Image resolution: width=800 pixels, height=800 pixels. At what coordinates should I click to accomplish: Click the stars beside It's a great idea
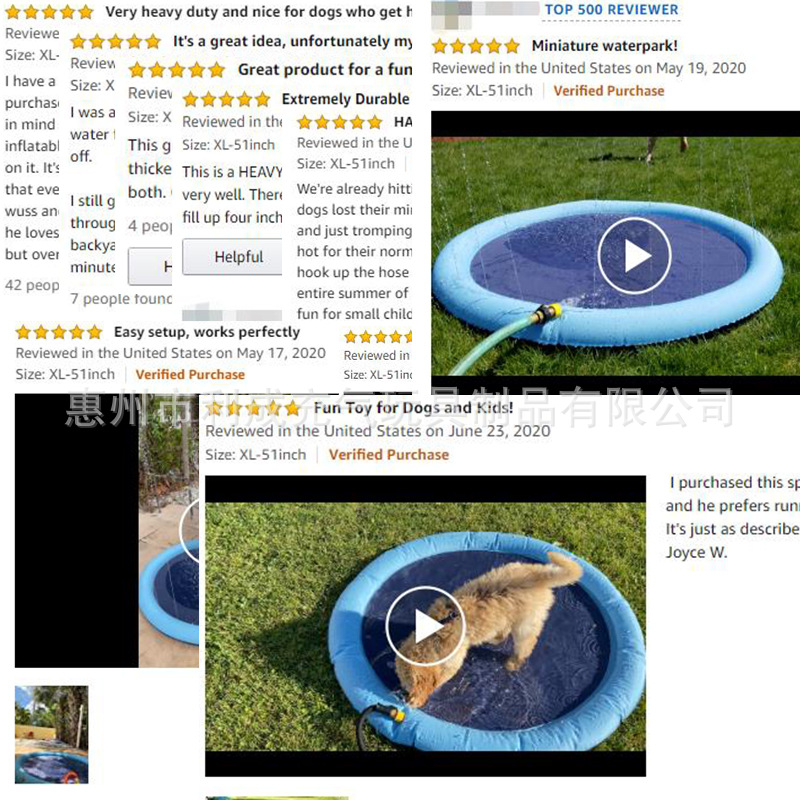point(116,41)
